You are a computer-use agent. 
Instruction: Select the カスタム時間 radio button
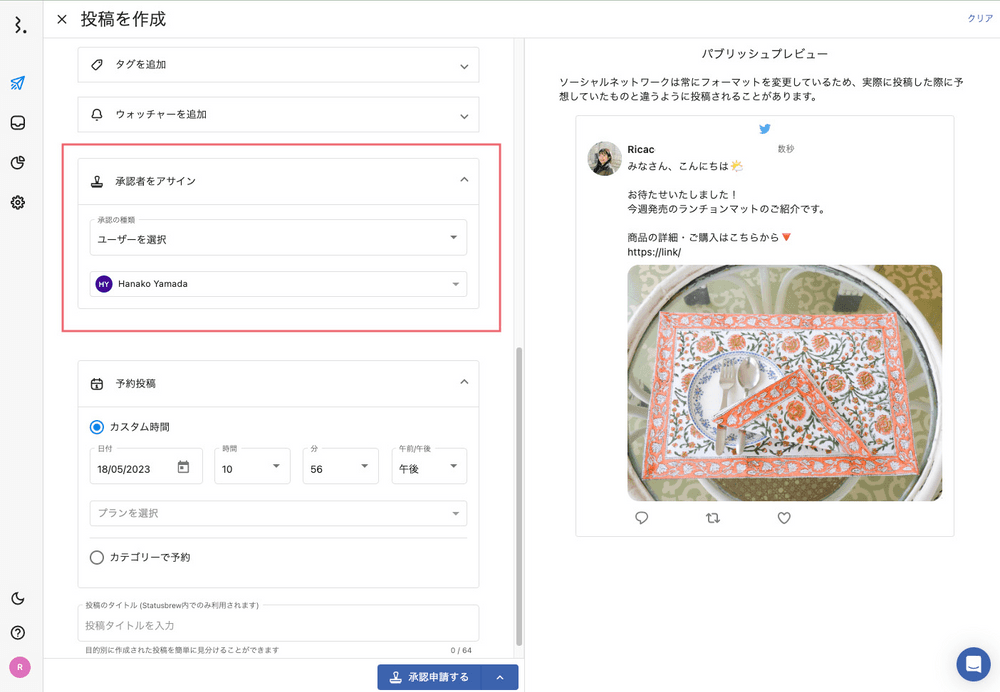pos(97,427)
